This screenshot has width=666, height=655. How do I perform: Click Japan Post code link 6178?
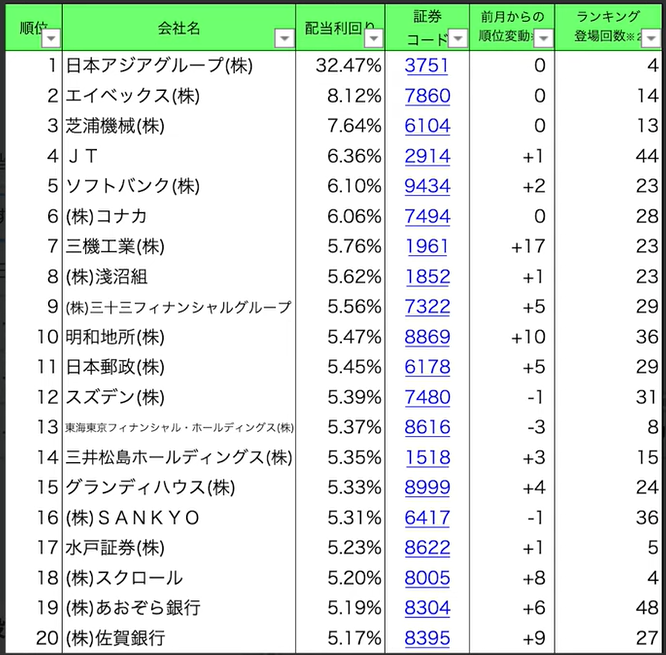(x=427, y=367)
